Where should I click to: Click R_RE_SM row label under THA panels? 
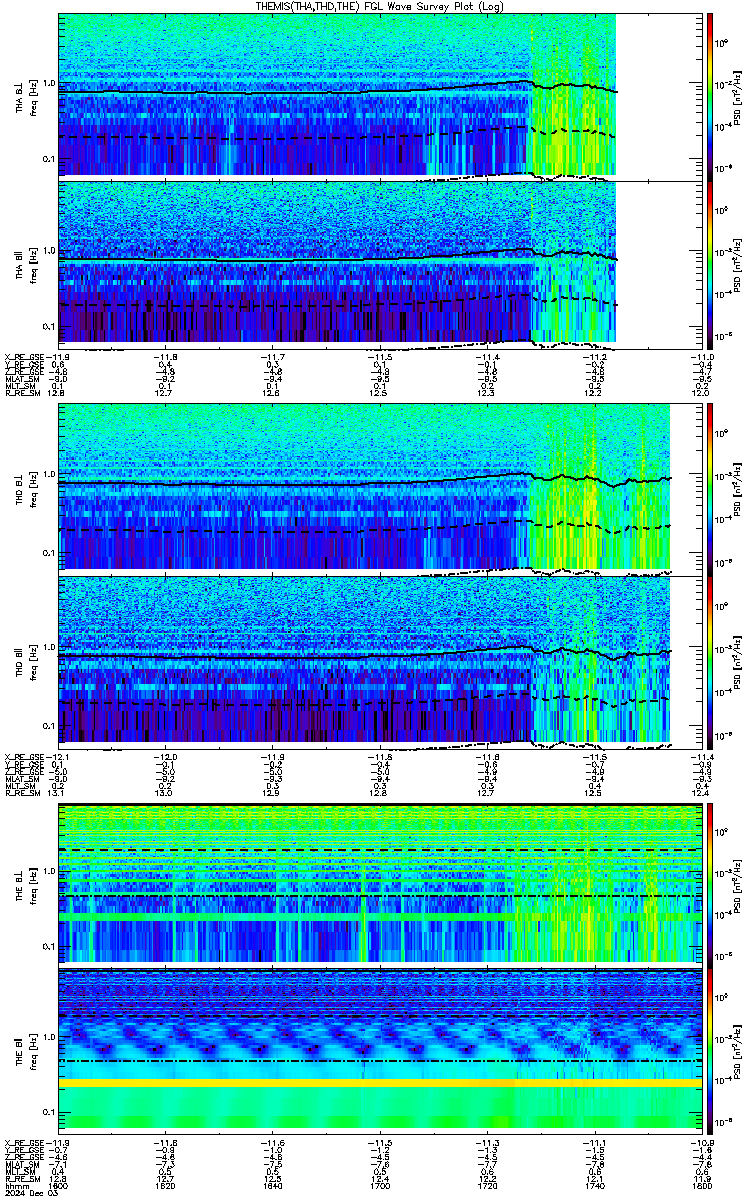click(x=22, y=393)
